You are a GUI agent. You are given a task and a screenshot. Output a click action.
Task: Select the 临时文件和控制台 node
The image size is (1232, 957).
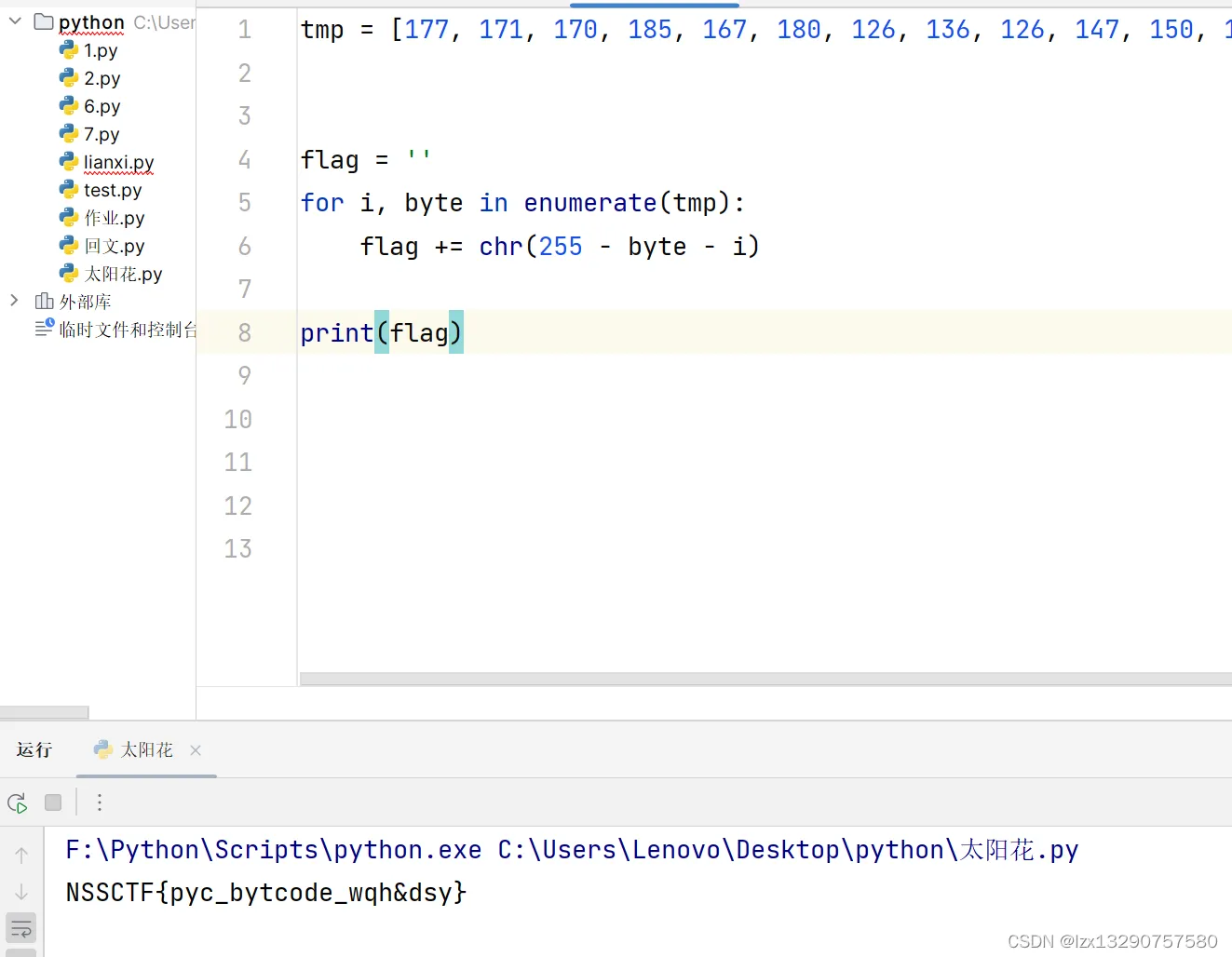tap(128, 330)
